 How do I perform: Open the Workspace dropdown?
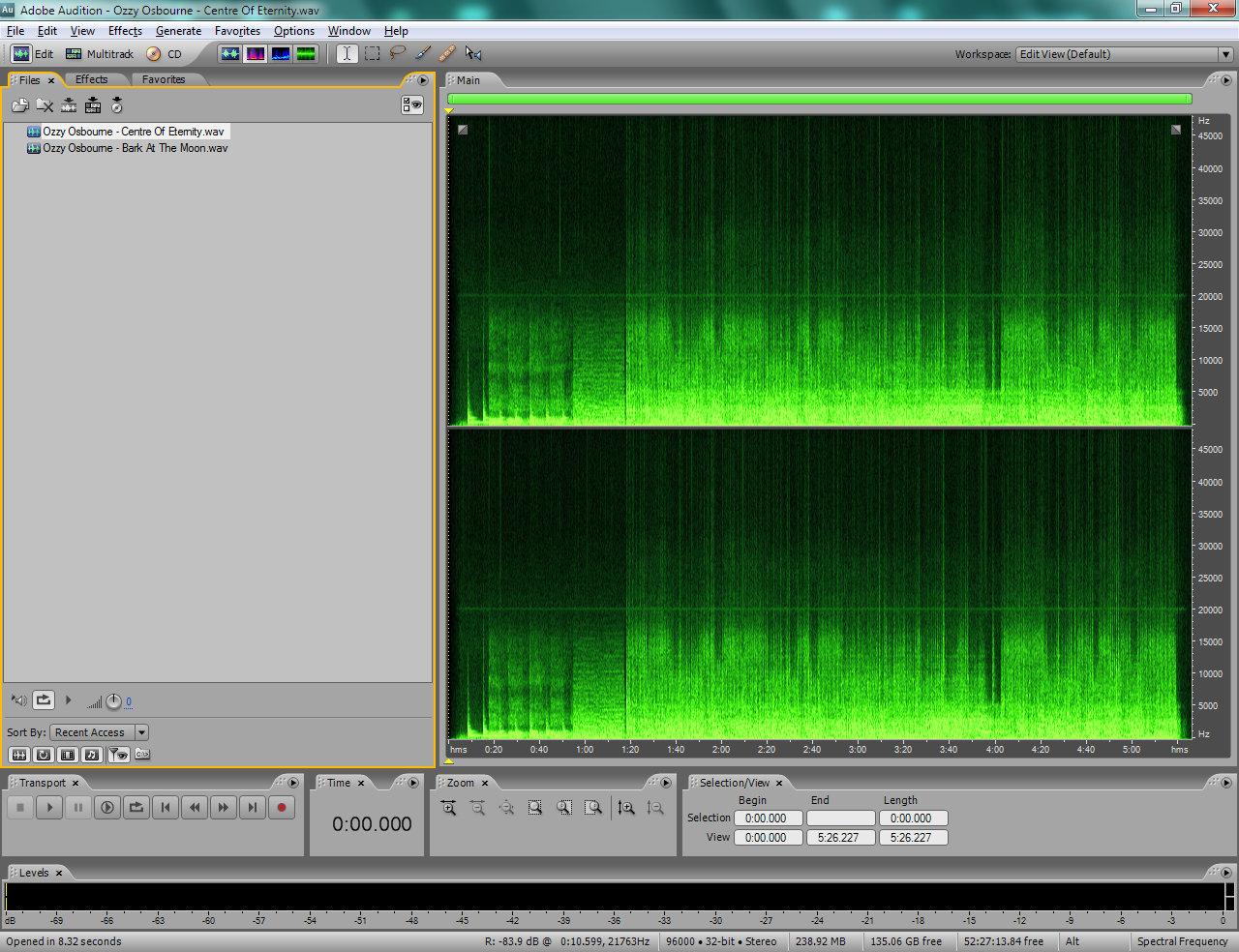(x=1225, y=54)
